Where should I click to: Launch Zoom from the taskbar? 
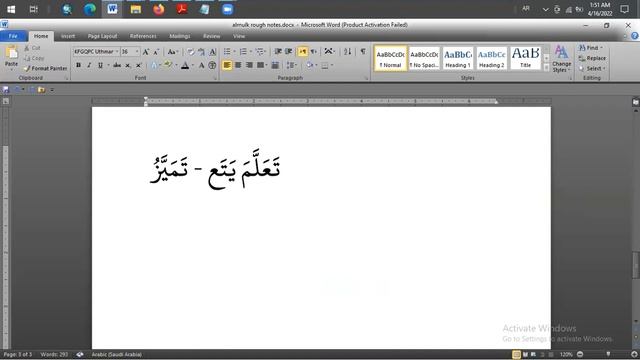point(227,9)
